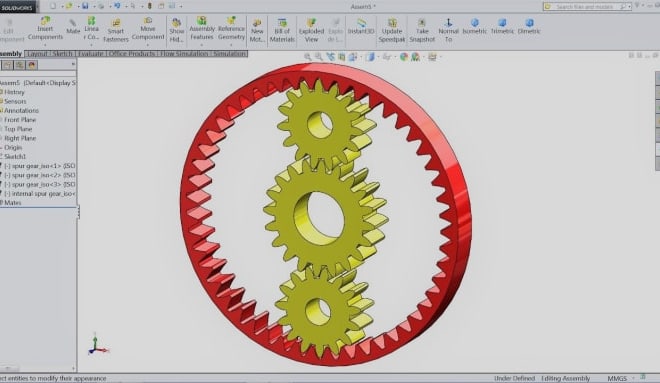Click the Section View icon
This screenshot has width=660, height=383.
tap(341, 56)
